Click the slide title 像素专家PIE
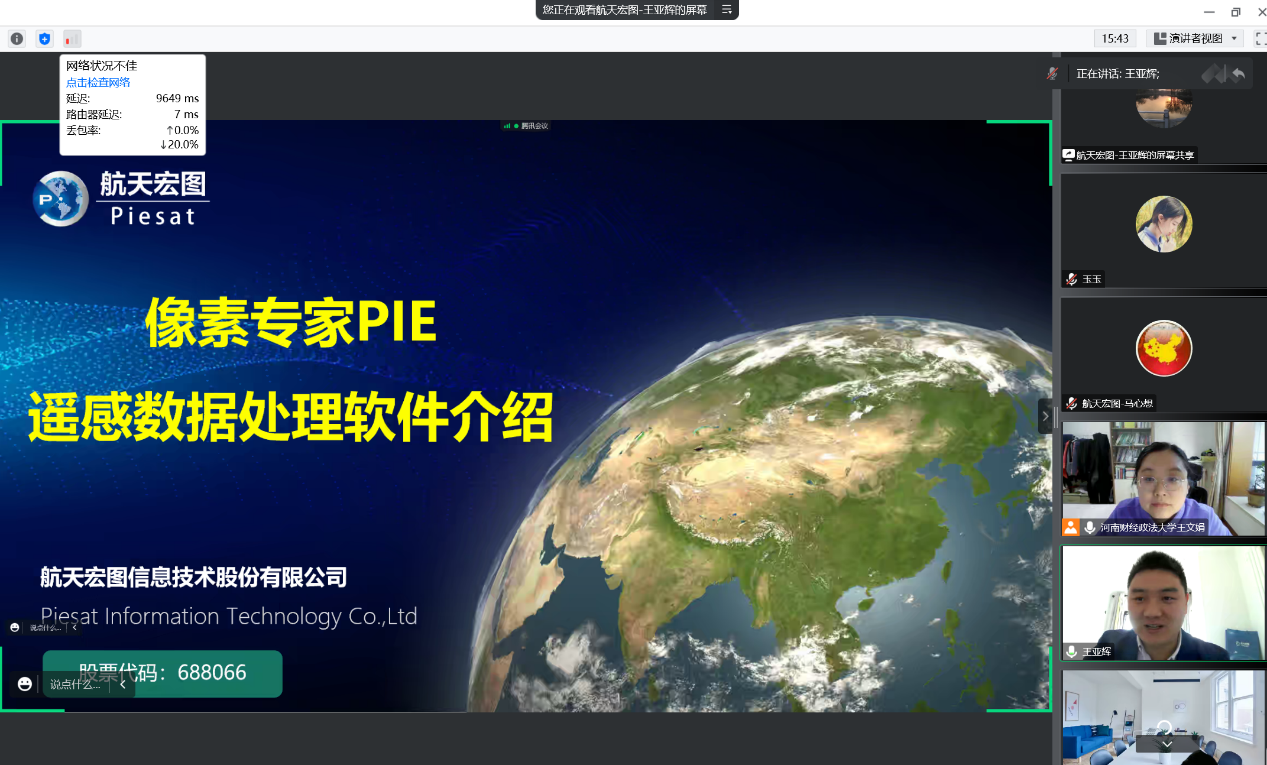 (x=291, y=323)
